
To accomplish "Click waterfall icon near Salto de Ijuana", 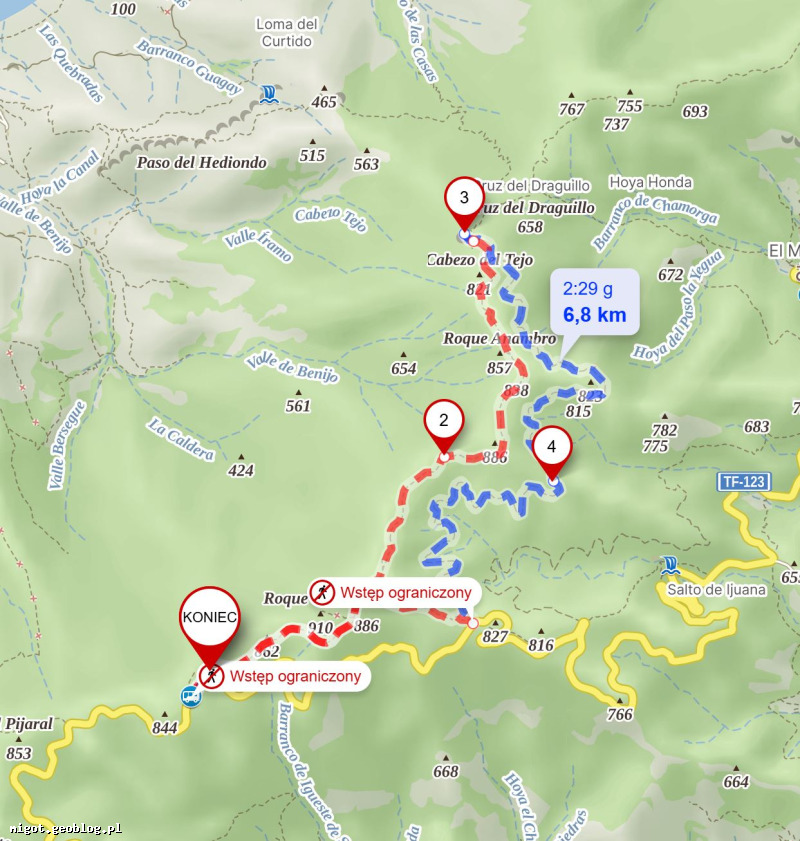I will (x=670, y=565).
